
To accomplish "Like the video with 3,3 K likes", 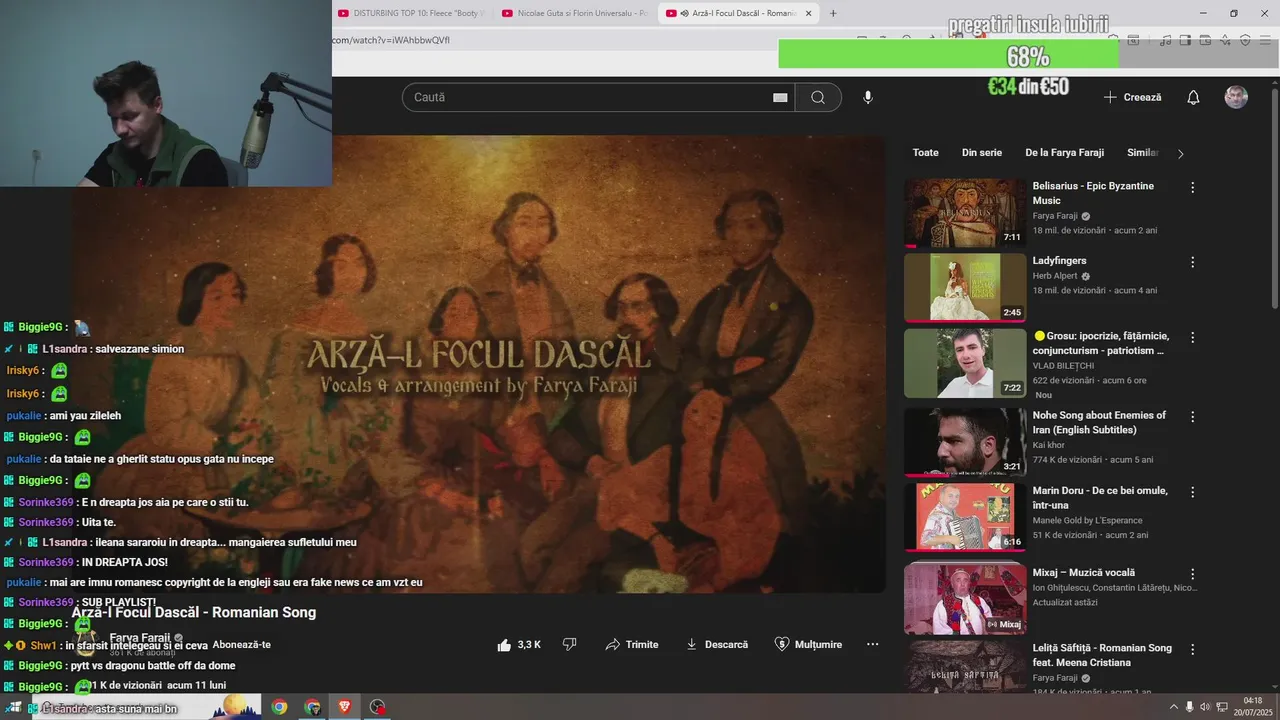I will pos(519,645).
